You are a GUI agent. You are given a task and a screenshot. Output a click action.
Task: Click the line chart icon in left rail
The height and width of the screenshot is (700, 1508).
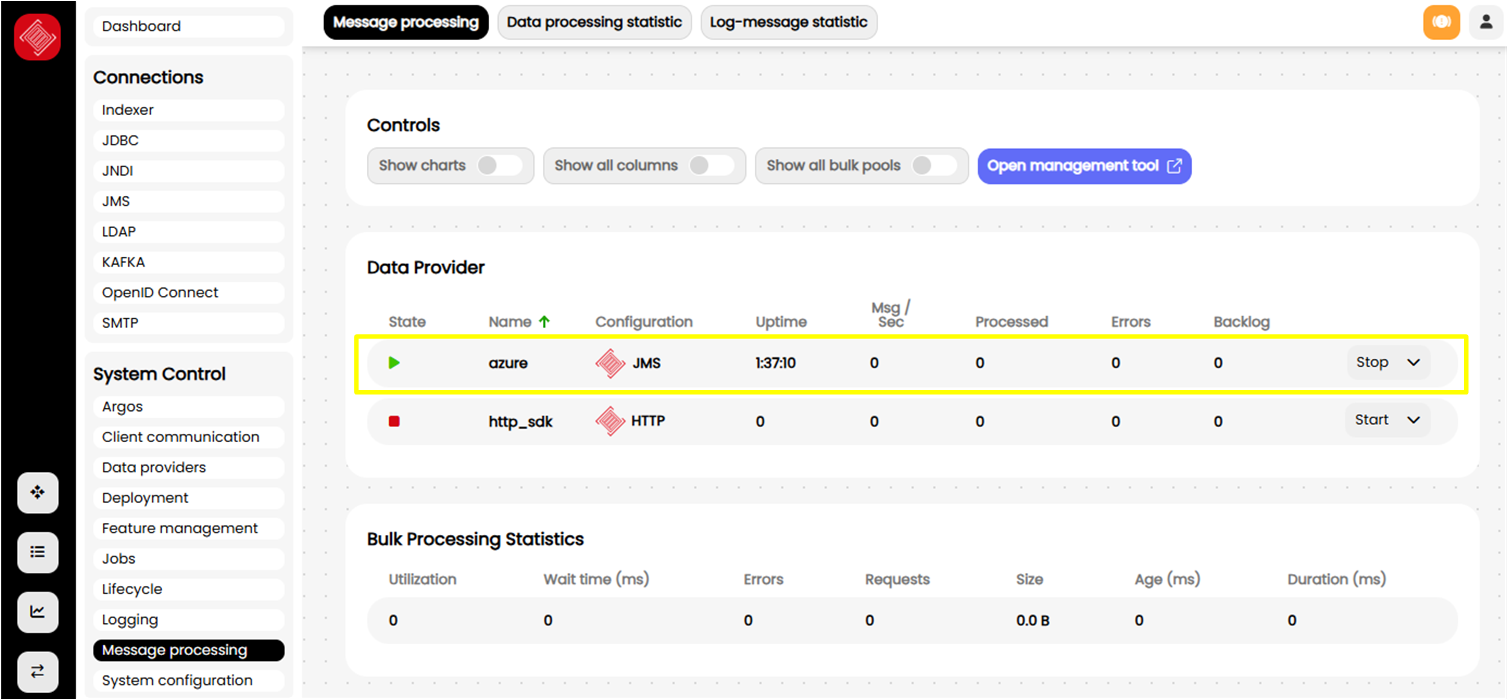[x=38, y=612]
